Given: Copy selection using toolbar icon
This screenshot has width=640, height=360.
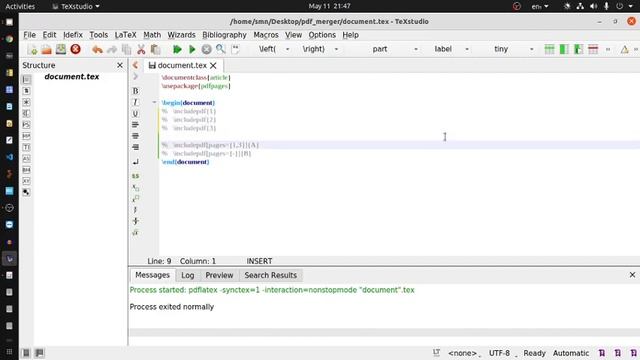Looking at the screenshot, I should [x=127, y=49].
